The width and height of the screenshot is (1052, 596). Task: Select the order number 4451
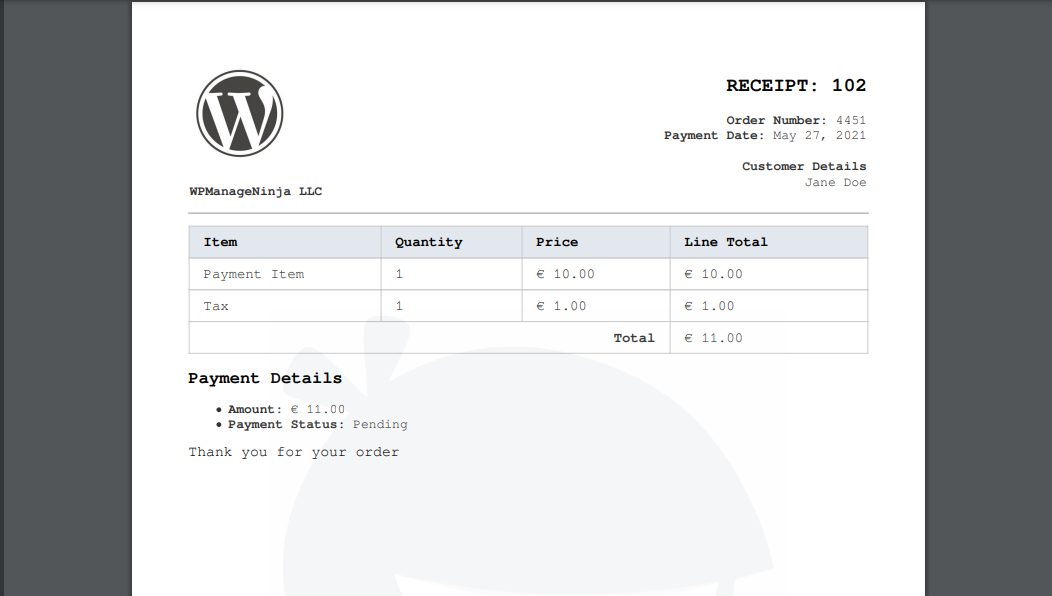click(851, 120)
